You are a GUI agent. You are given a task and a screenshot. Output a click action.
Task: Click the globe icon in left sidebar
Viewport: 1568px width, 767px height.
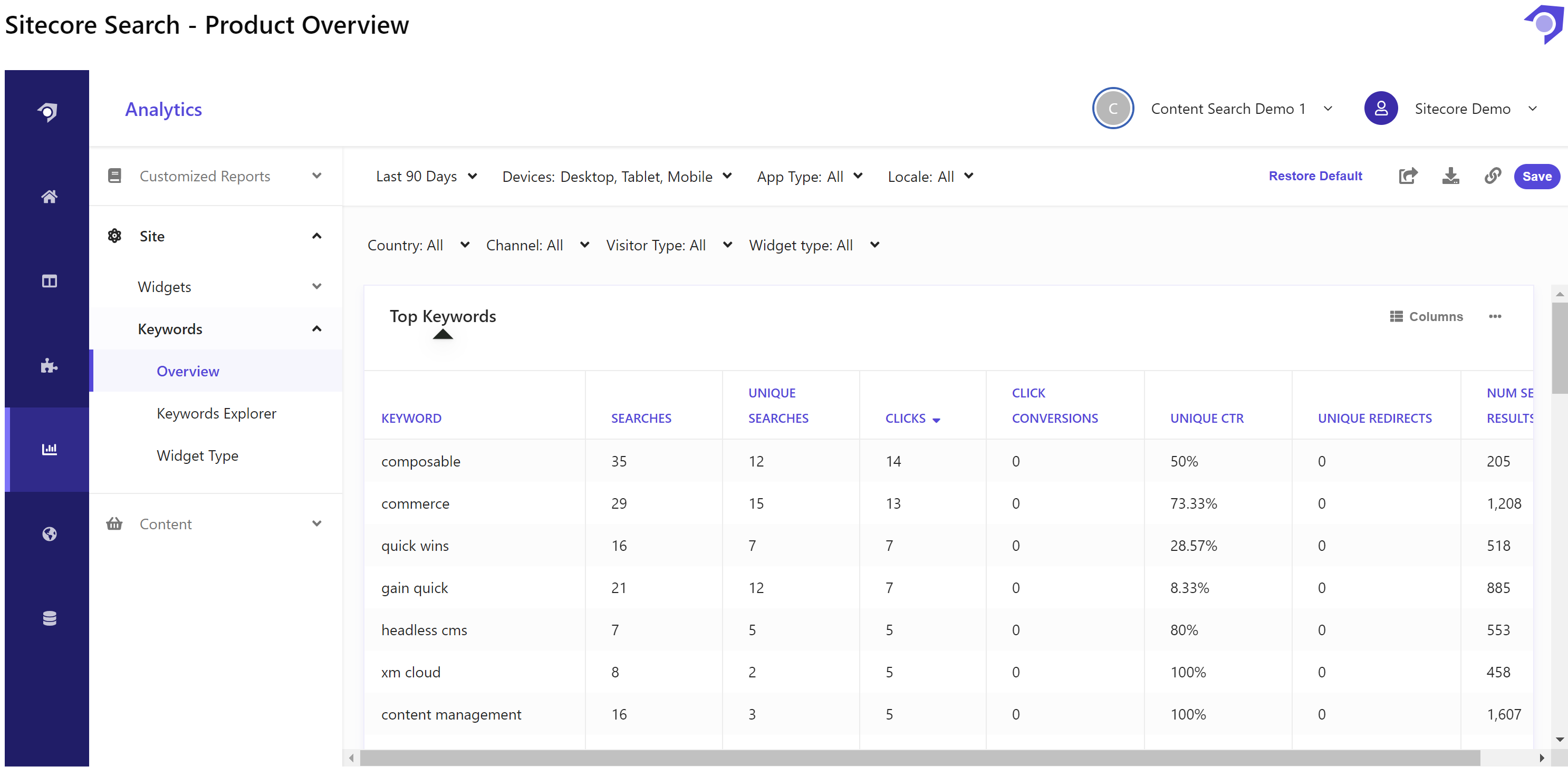point(49,534)
